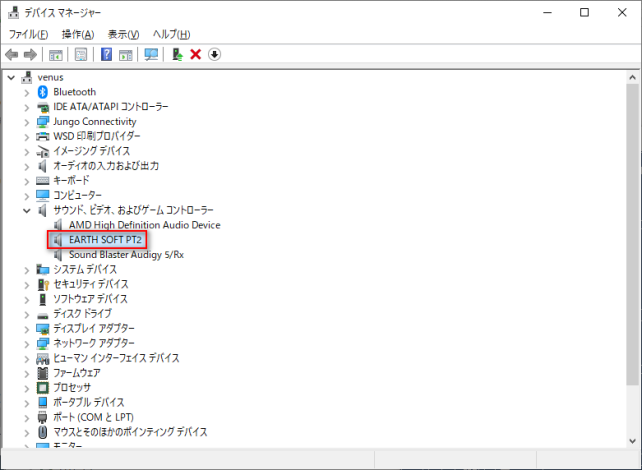This screenshot has width=642, height=470.
Task: Expand the Jungo Connectivity category
Action: pyautogui.click(x=27, y=122)
